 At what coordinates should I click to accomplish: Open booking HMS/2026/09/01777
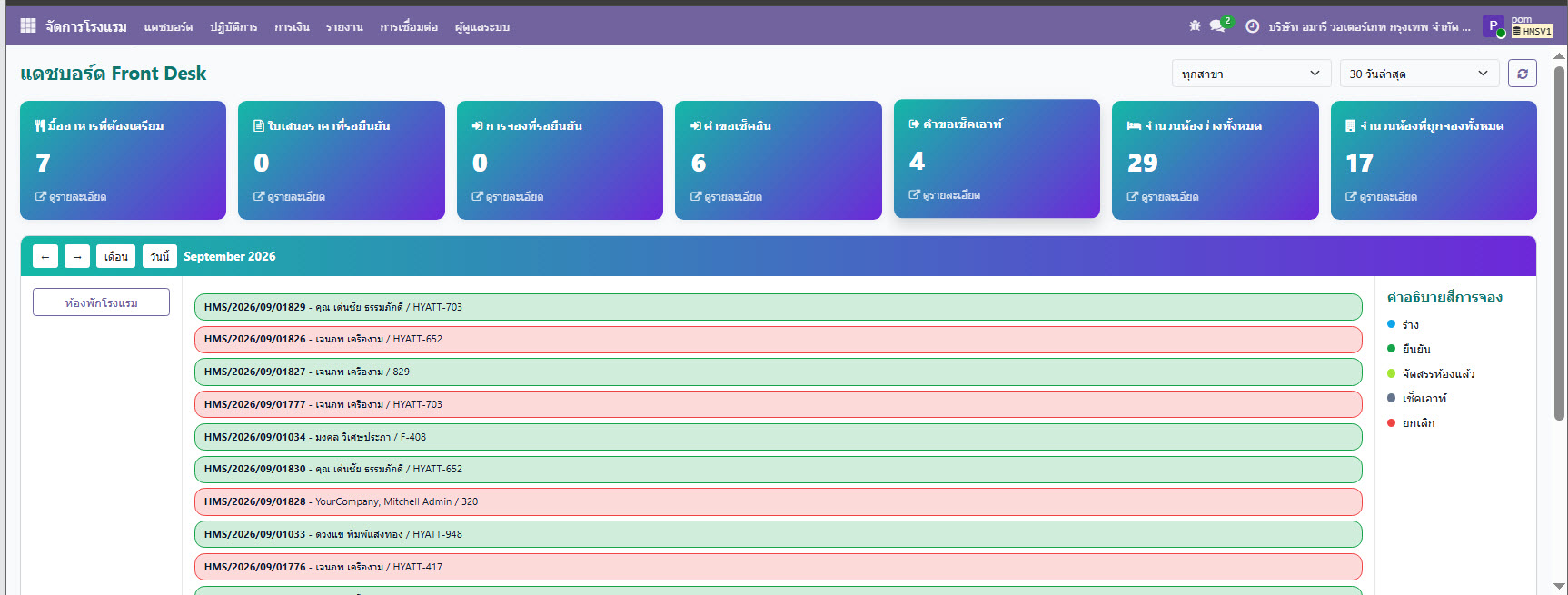click(778, 404)
